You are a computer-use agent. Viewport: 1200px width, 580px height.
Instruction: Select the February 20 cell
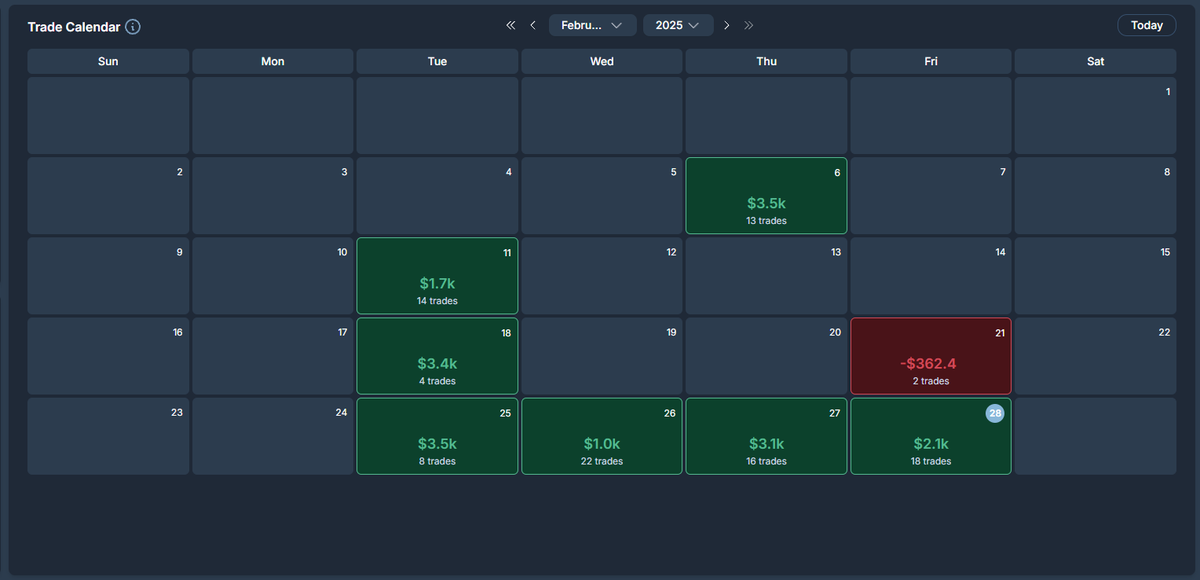point(766,356)
